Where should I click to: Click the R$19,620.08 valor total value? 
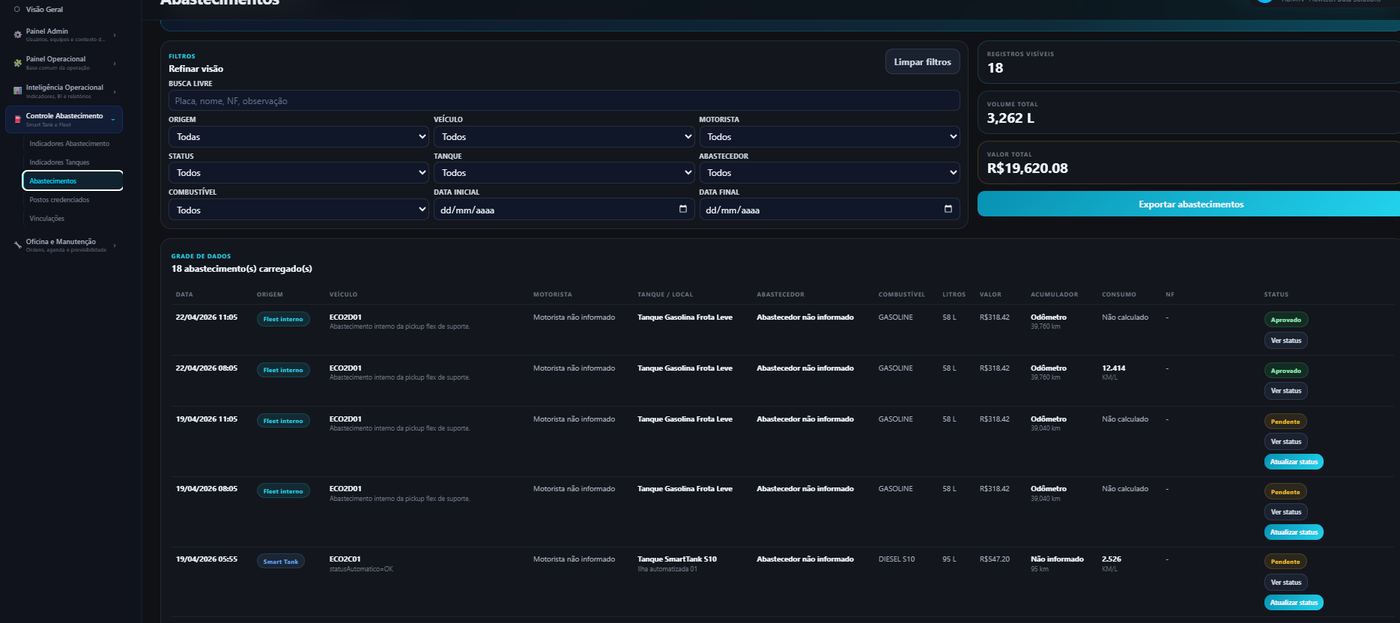click(x=1027, y=168)
